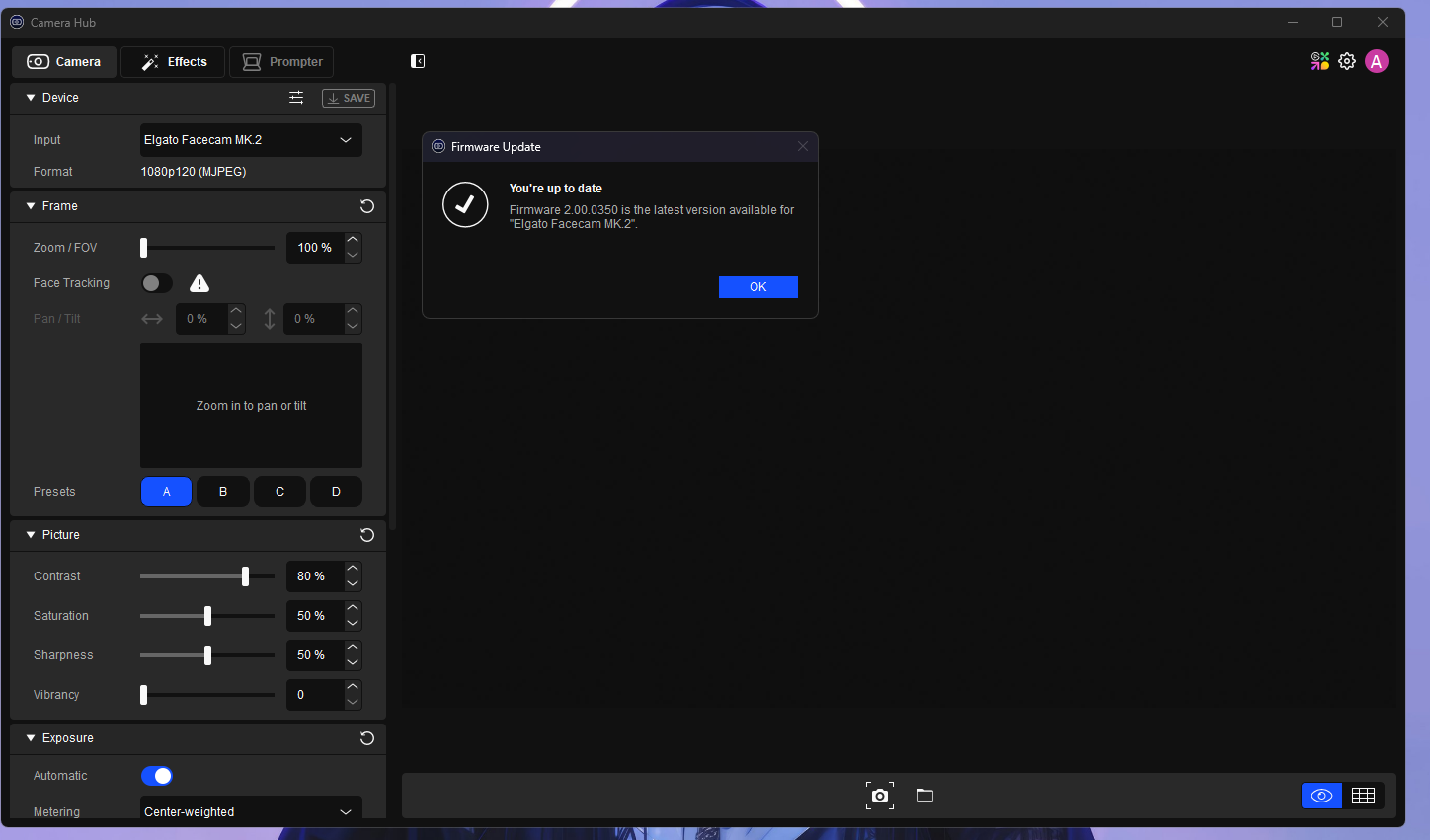Open the account avatar 'A'
1430x840 pixels.
[x=1377, y=61]
